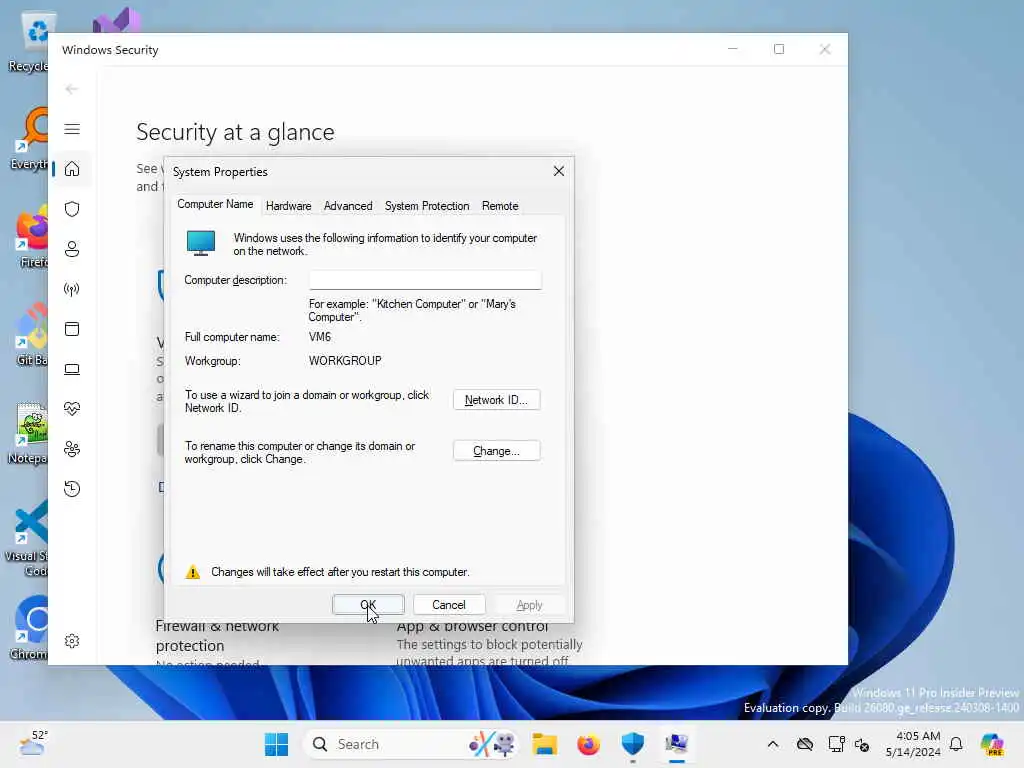Click the Computer description text field
The image size is (1024, 768).
tap(424, 280)
